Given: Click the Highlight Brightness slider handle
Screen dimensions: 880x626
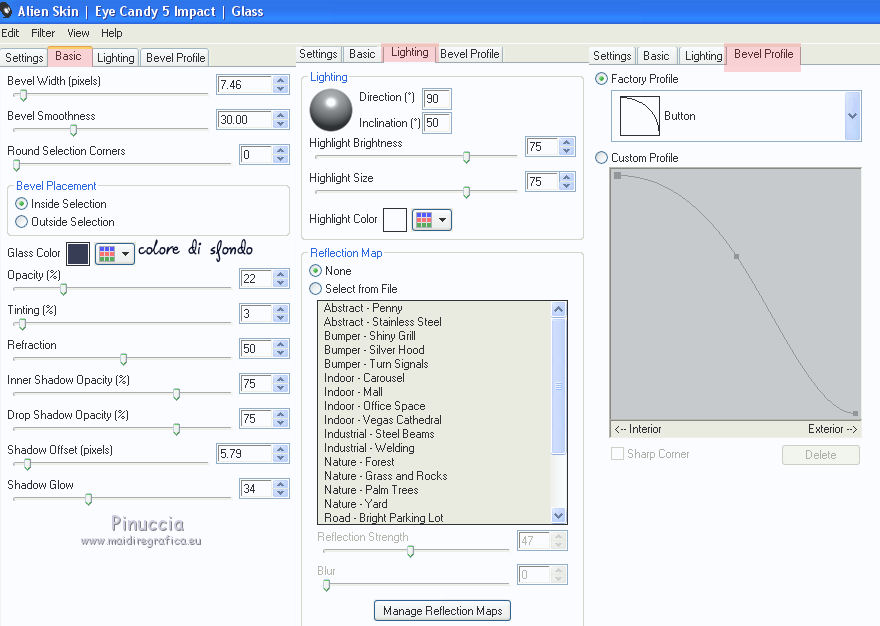Looking at the screenshot, I should pyautogui.click(x=466, y=157).
